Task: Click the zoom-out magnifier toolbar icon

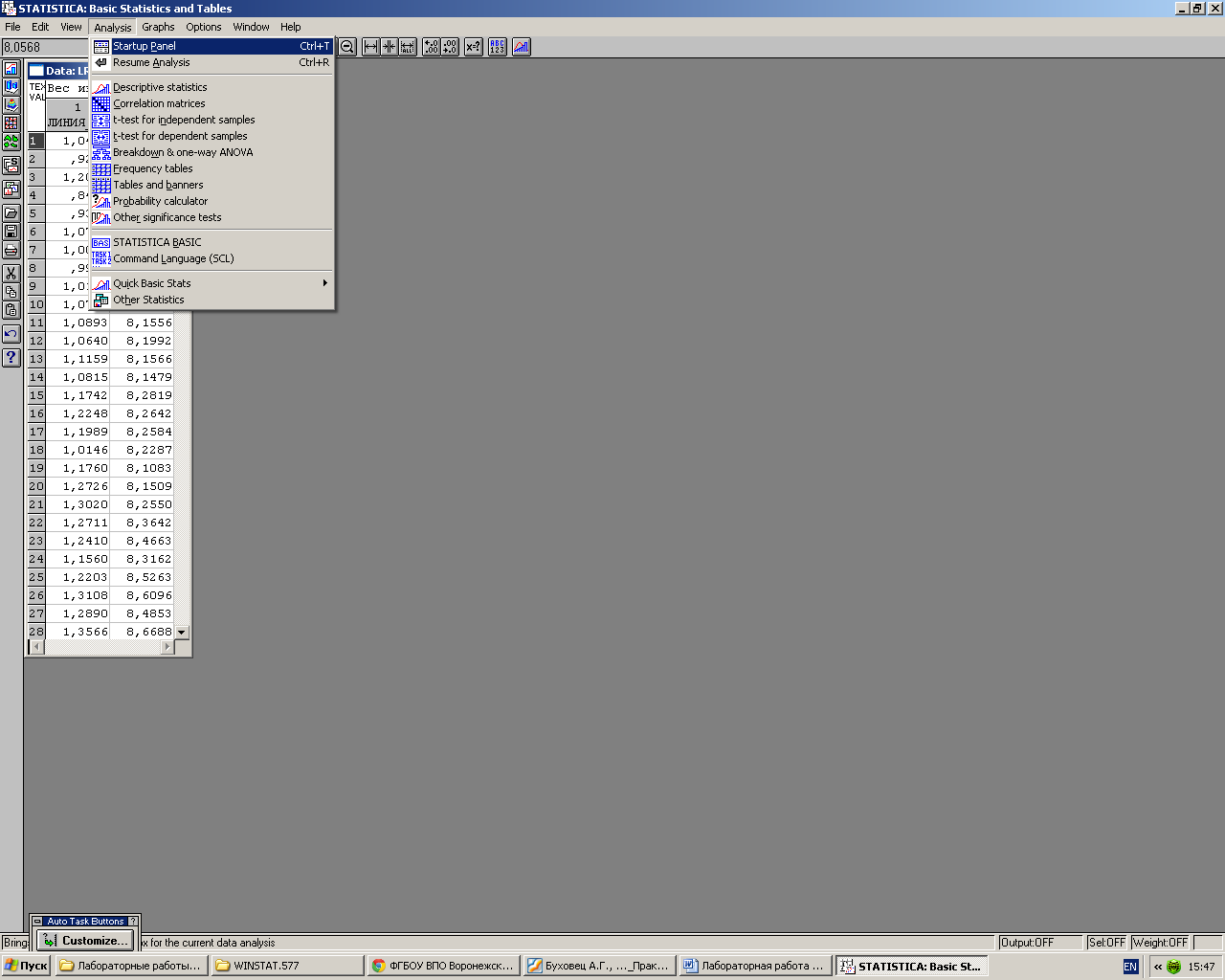Action: (x=347, y=46)
